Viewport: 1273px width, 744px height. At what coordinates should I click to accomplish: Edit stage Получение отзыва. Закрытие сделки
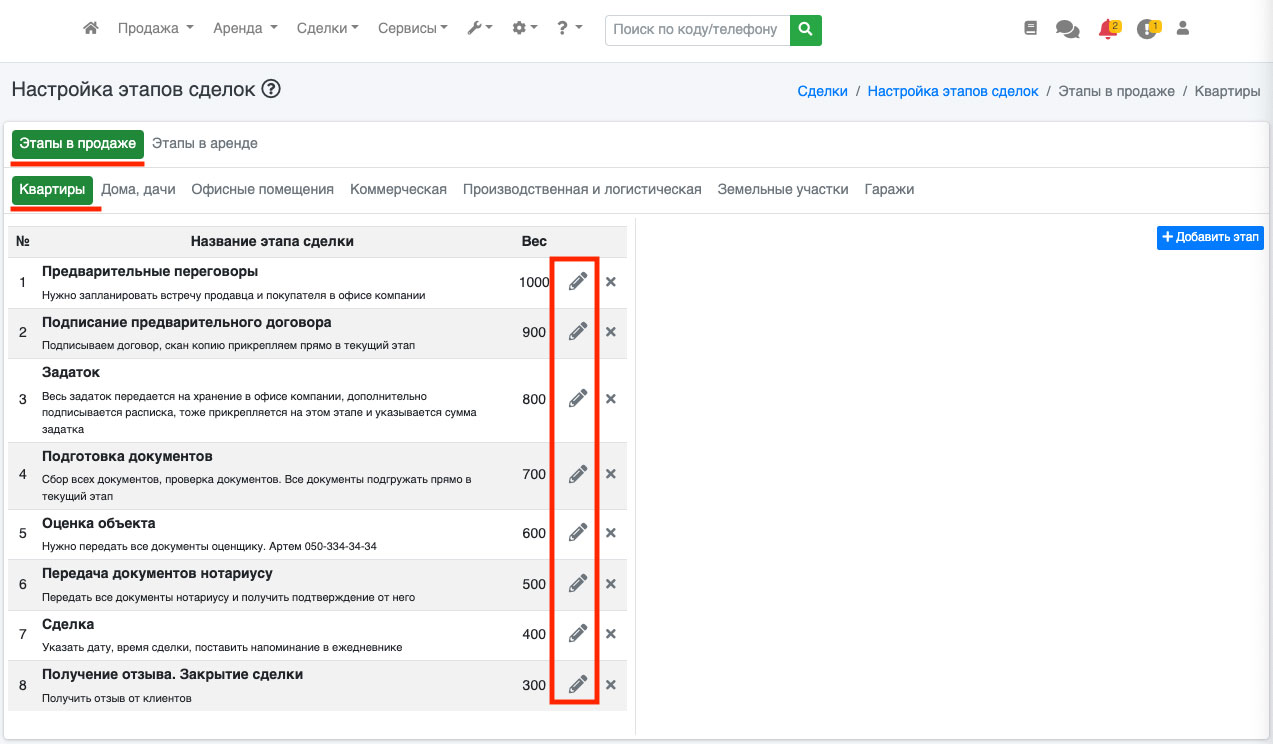578,685
